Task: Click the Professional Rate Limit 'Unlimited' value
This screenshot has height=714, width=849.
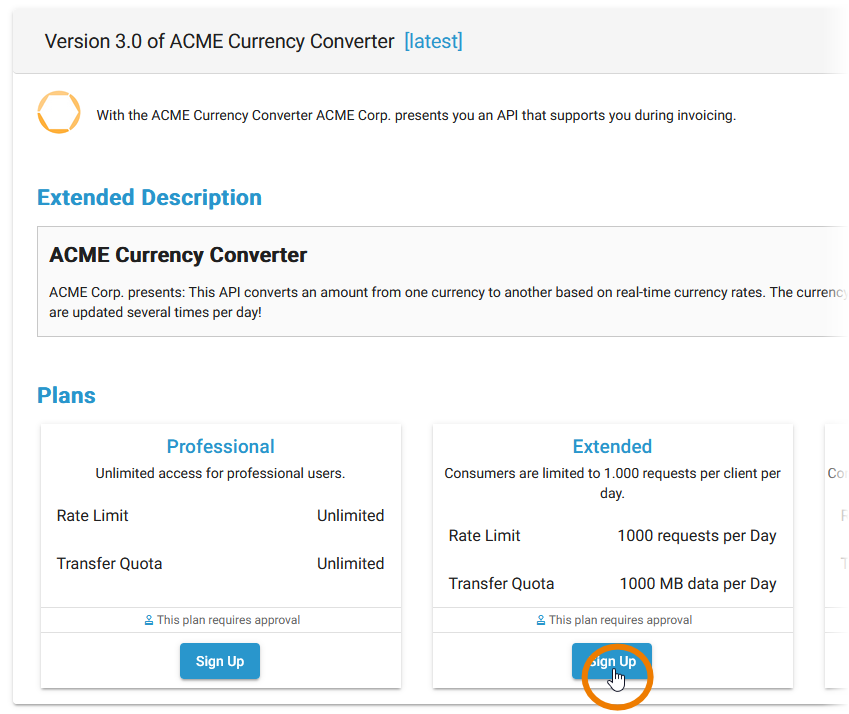Action: tap(350, 515)
